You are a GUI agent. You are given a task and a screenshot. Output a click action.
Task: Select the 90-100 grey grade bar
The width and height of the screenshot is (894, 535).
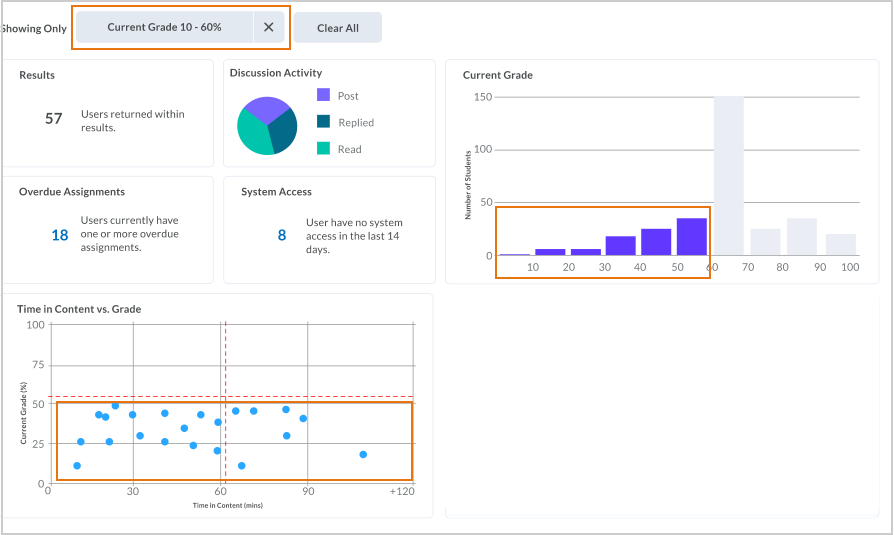tap(841, 245)
